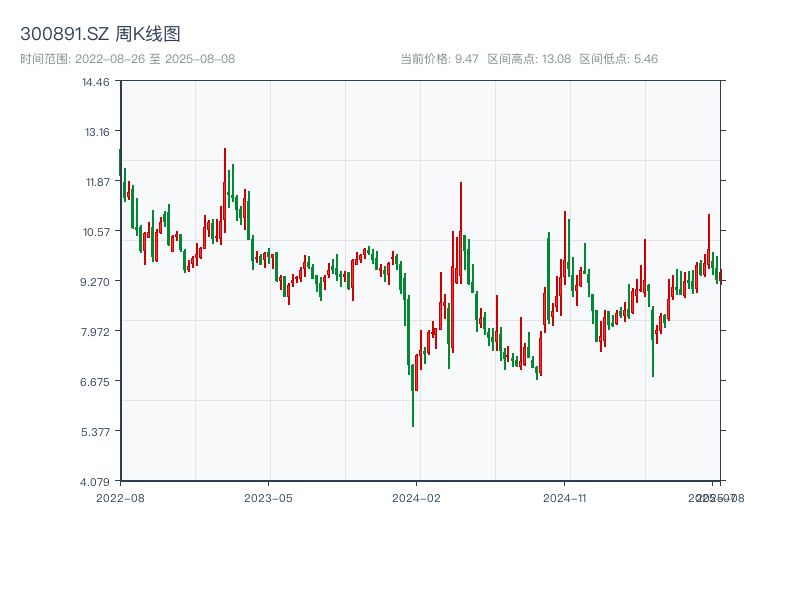Click the 区间高点 13.08 label
Viewport: 800px width, 600px height.
pos(529,59)
